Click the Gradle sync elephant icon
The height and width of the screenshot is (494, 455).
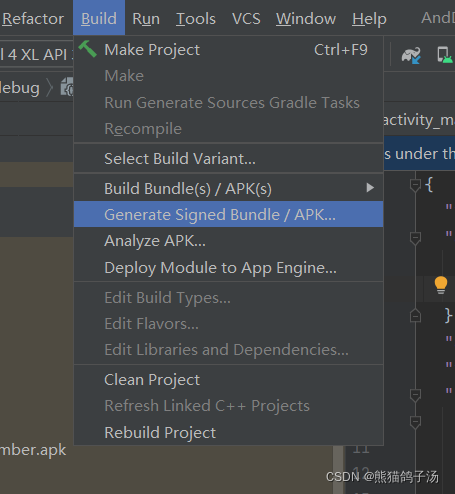(411, 55)
